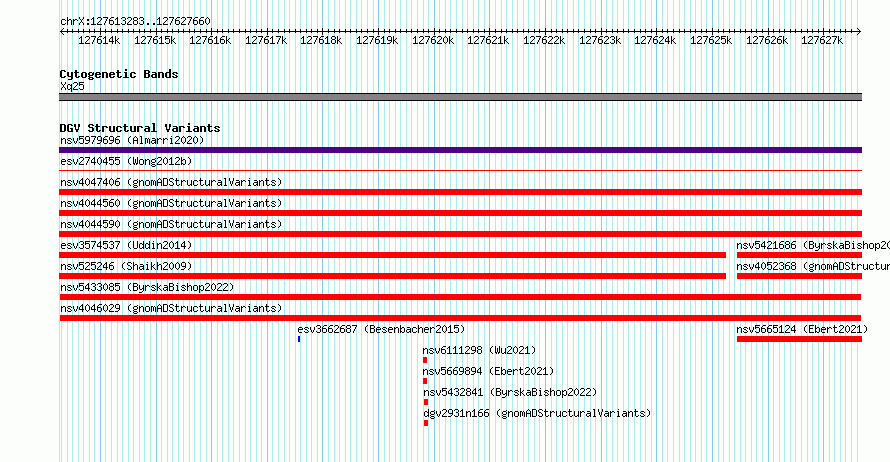Open variant nsv5979696 (Almarri2020) label
Screen dimensions: 890x462
[132, 140]
